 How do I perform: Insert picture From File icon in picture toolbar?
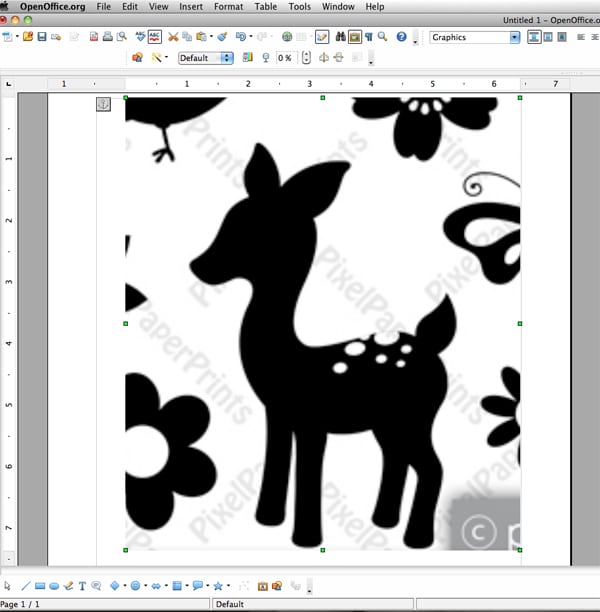coord(137,58)
